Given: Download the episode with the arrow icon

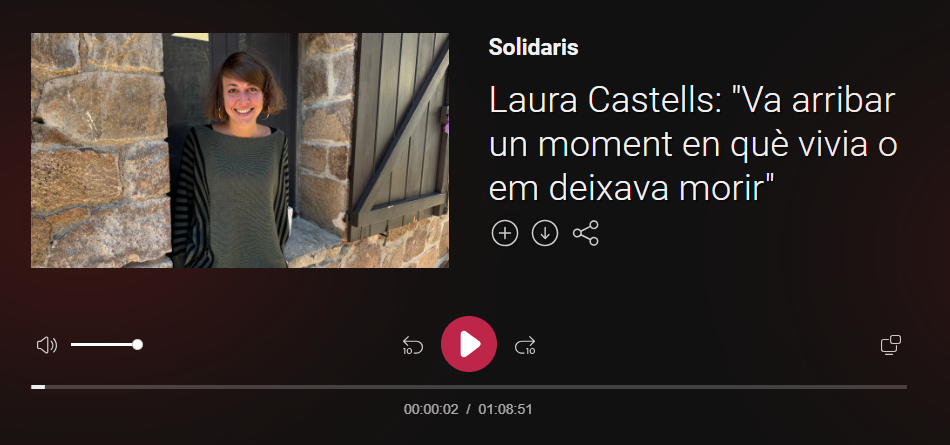Looking at the screenshot, I should click(545, 233).
